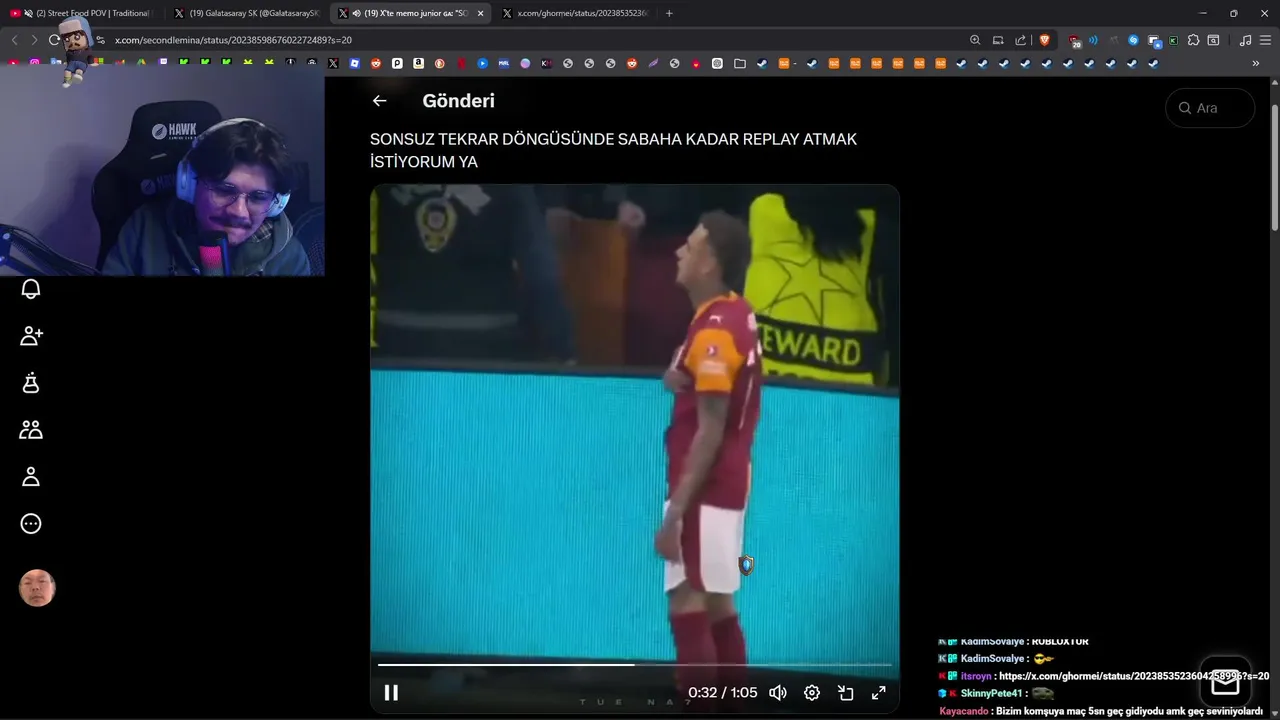Click SkinnyPete41 username in chat
The width and height of the screenshot is (1280, 720).
coord(991,693)
